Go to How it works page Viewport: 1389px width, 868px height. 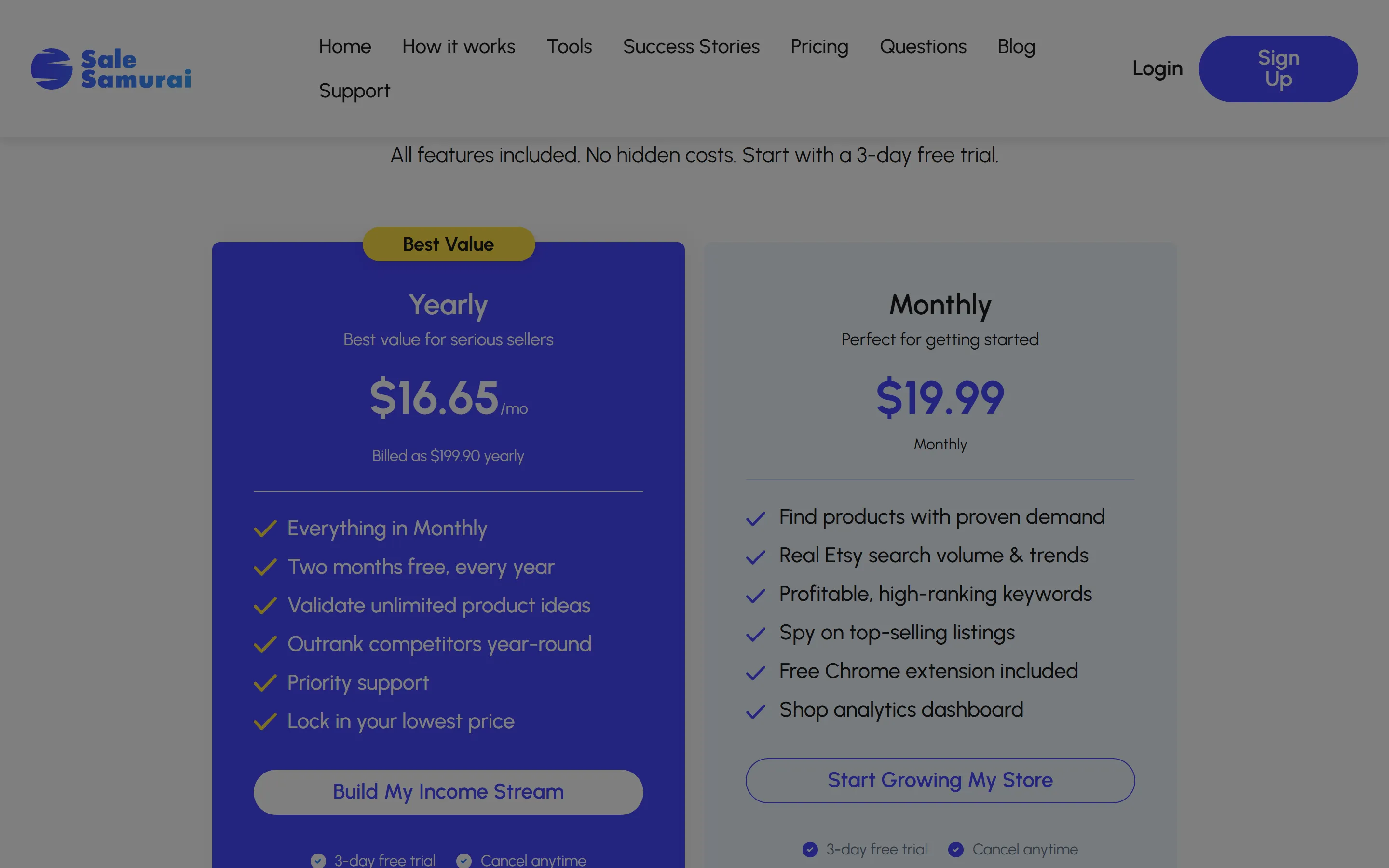[459, 46]
